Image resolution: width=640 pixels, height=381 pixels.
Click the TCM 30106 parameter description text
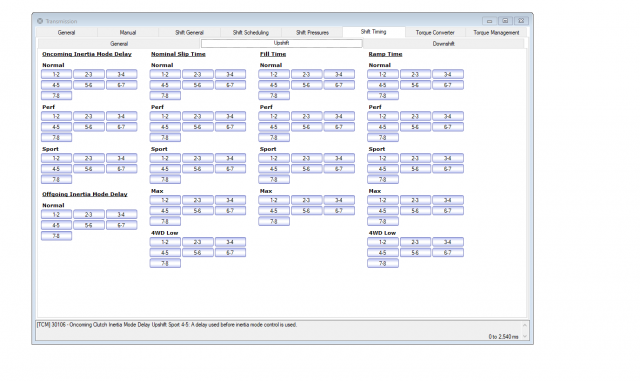[167, 325]
